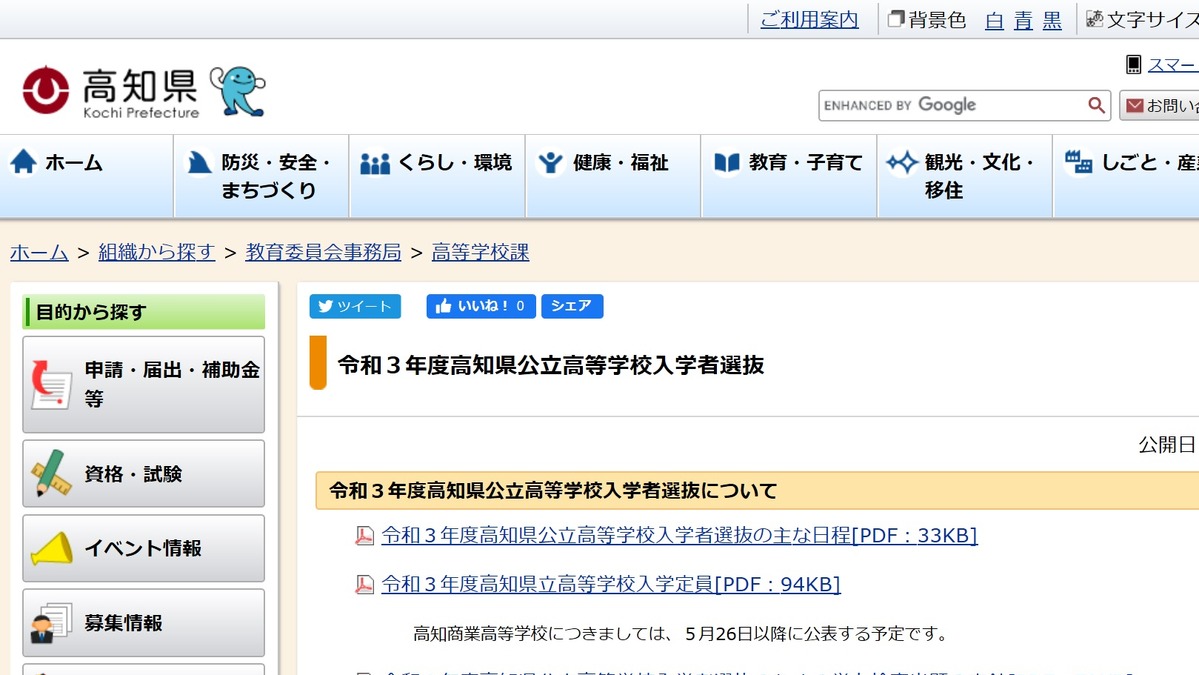Click the ツイート button

point(355,306)
